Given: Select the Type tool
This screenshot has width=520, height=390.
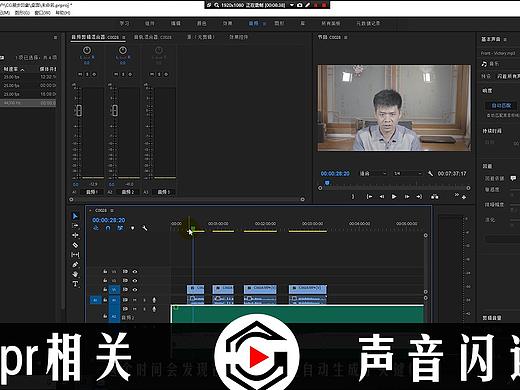Looking at the screenshot, I should [75, 284].
